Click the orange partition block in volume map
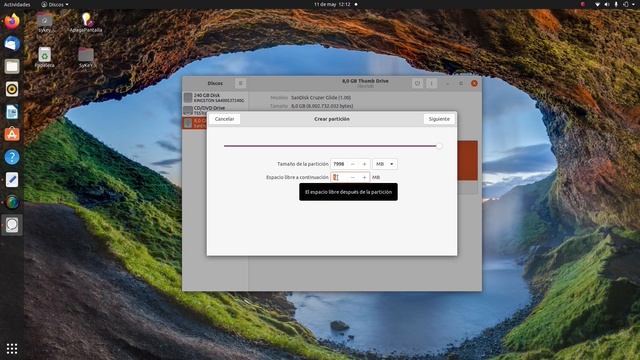The width and height of the screenshot is (640, 360). point(467,160)
